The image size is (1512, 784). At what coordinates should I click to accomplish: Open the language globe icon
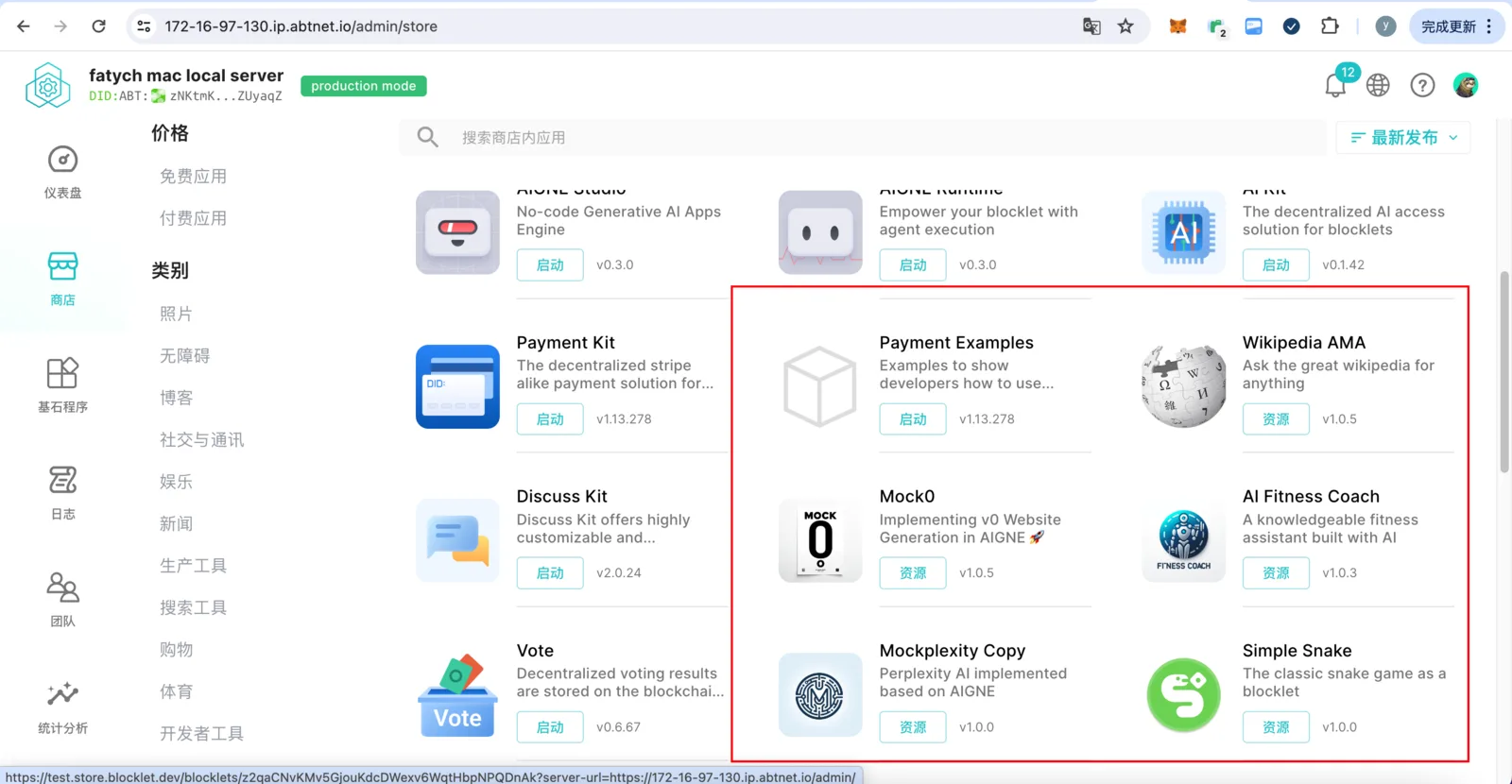1378,85
